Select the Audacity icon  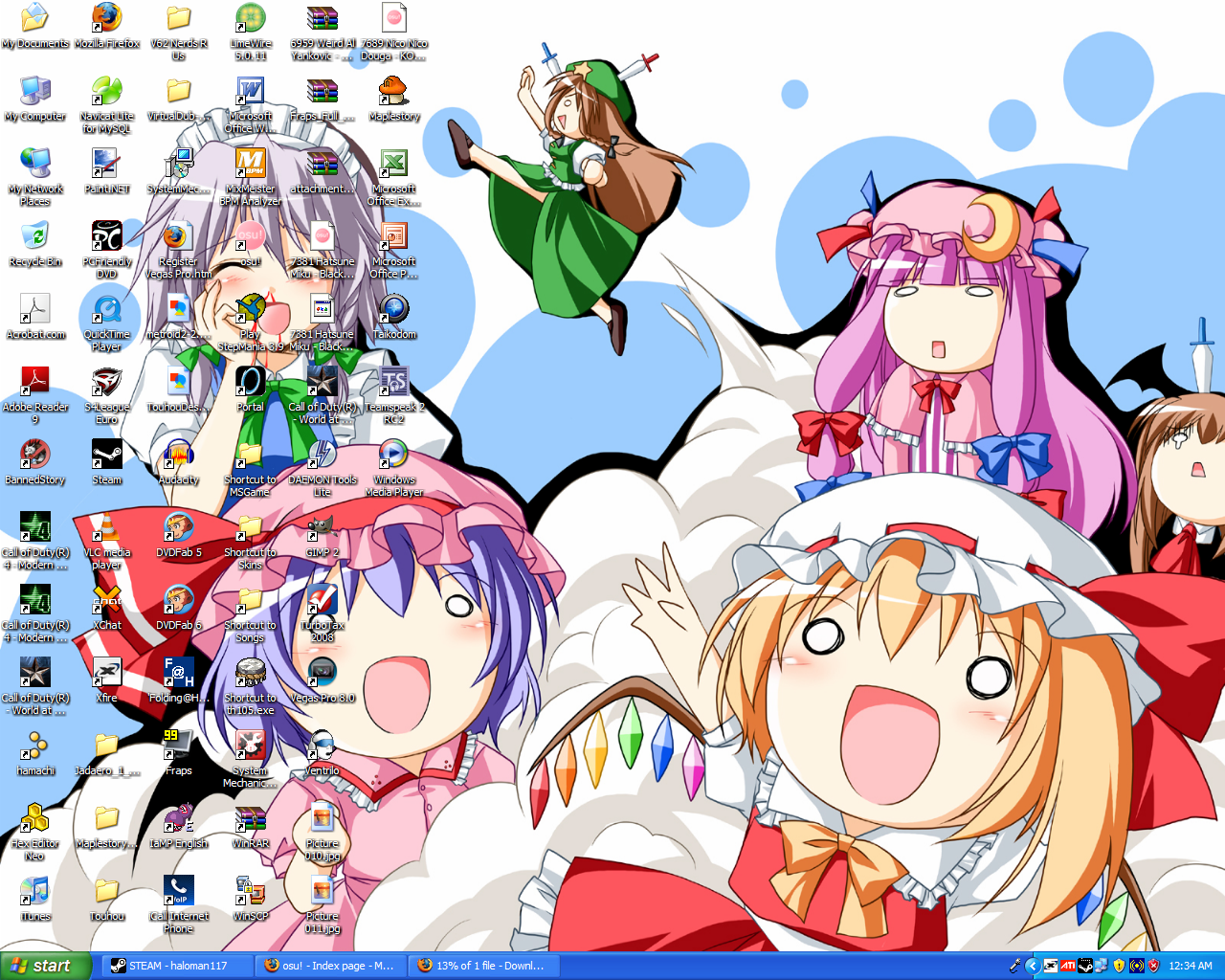(x=179, y=455)
